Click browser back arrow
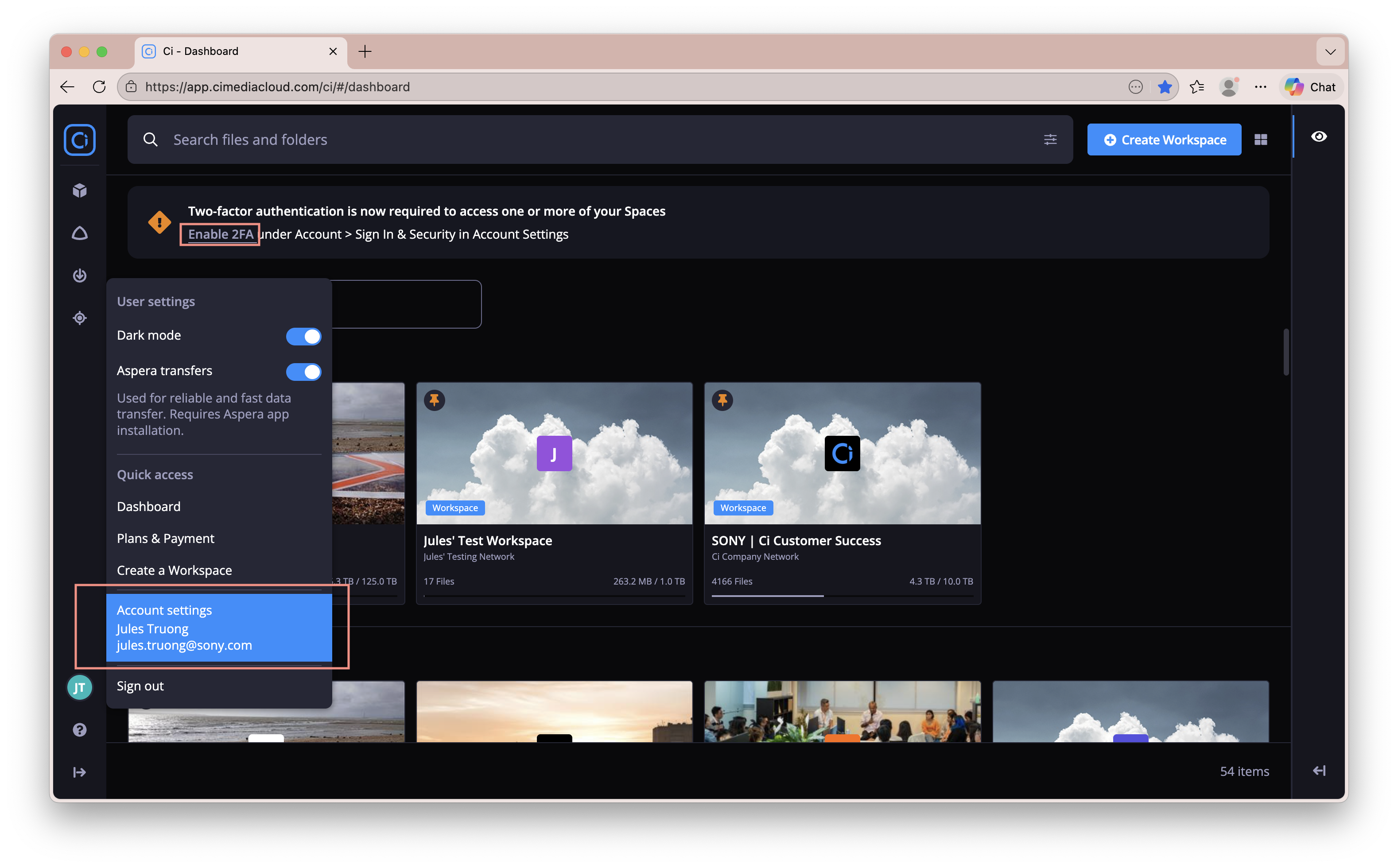Viewport: 1398px width, 868px height. point(67,87)
